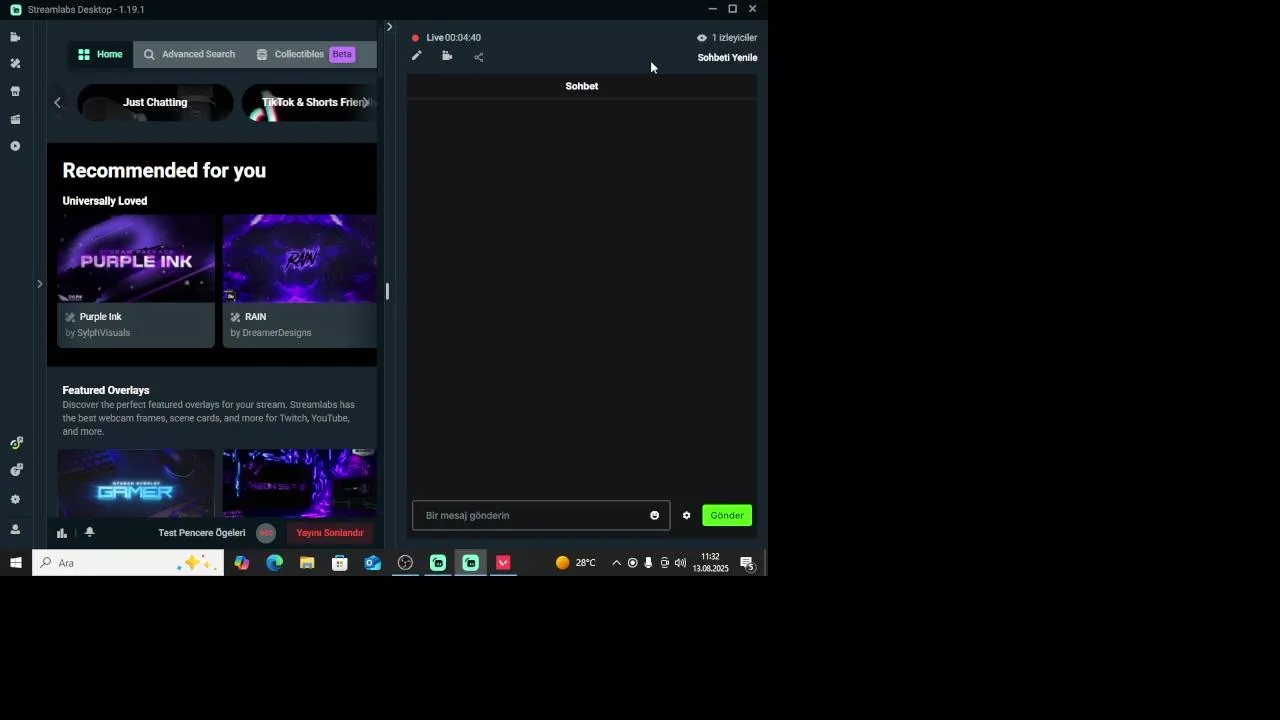Show hidden system tray icons
This screenshot has height=720, width=1280.
pyautogui.click(x=616, y=563)
